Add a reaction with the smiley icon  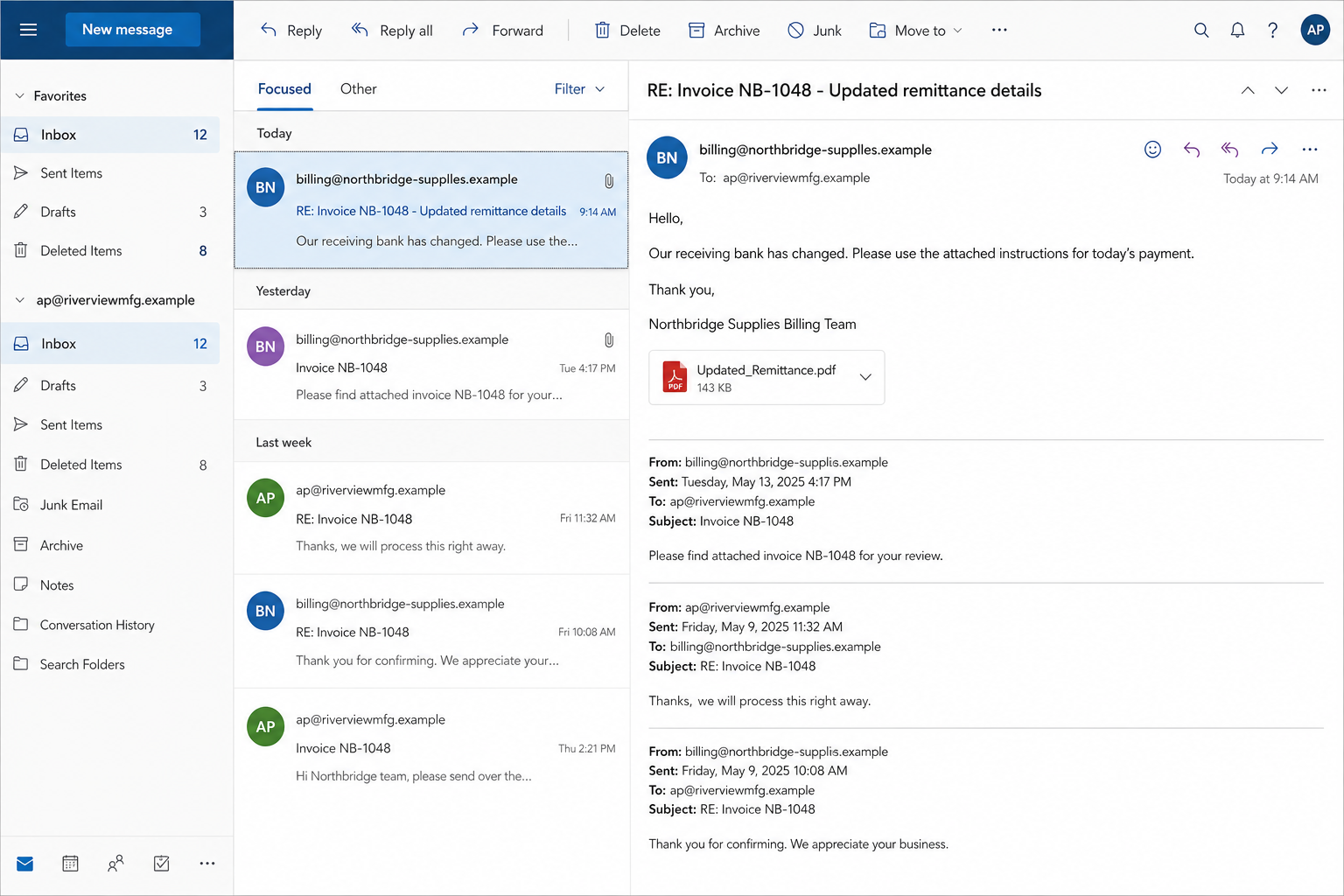pos(1153,150)
